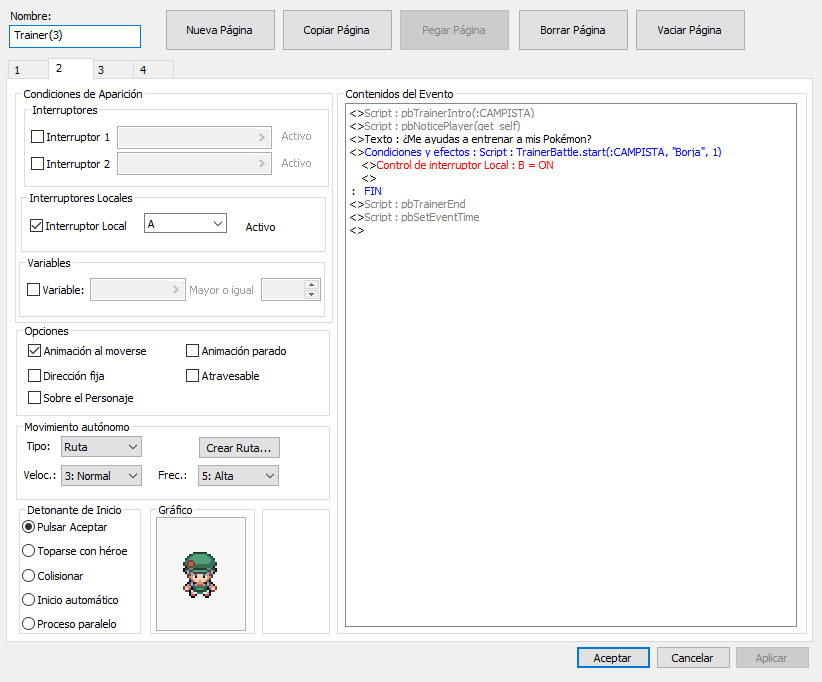Select Proceso paralelo trigger
The image size is (822, 682).
(28, 624)
